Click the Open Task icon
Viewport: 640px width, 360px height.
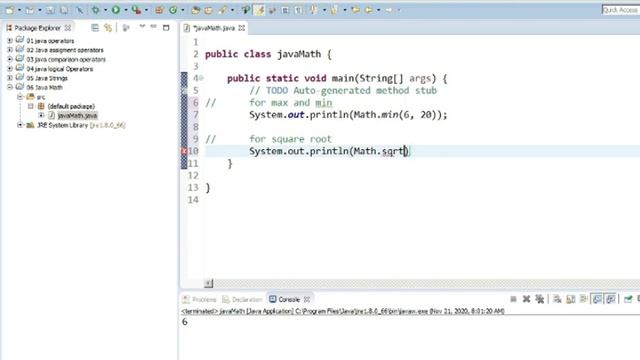click(208, 10)
